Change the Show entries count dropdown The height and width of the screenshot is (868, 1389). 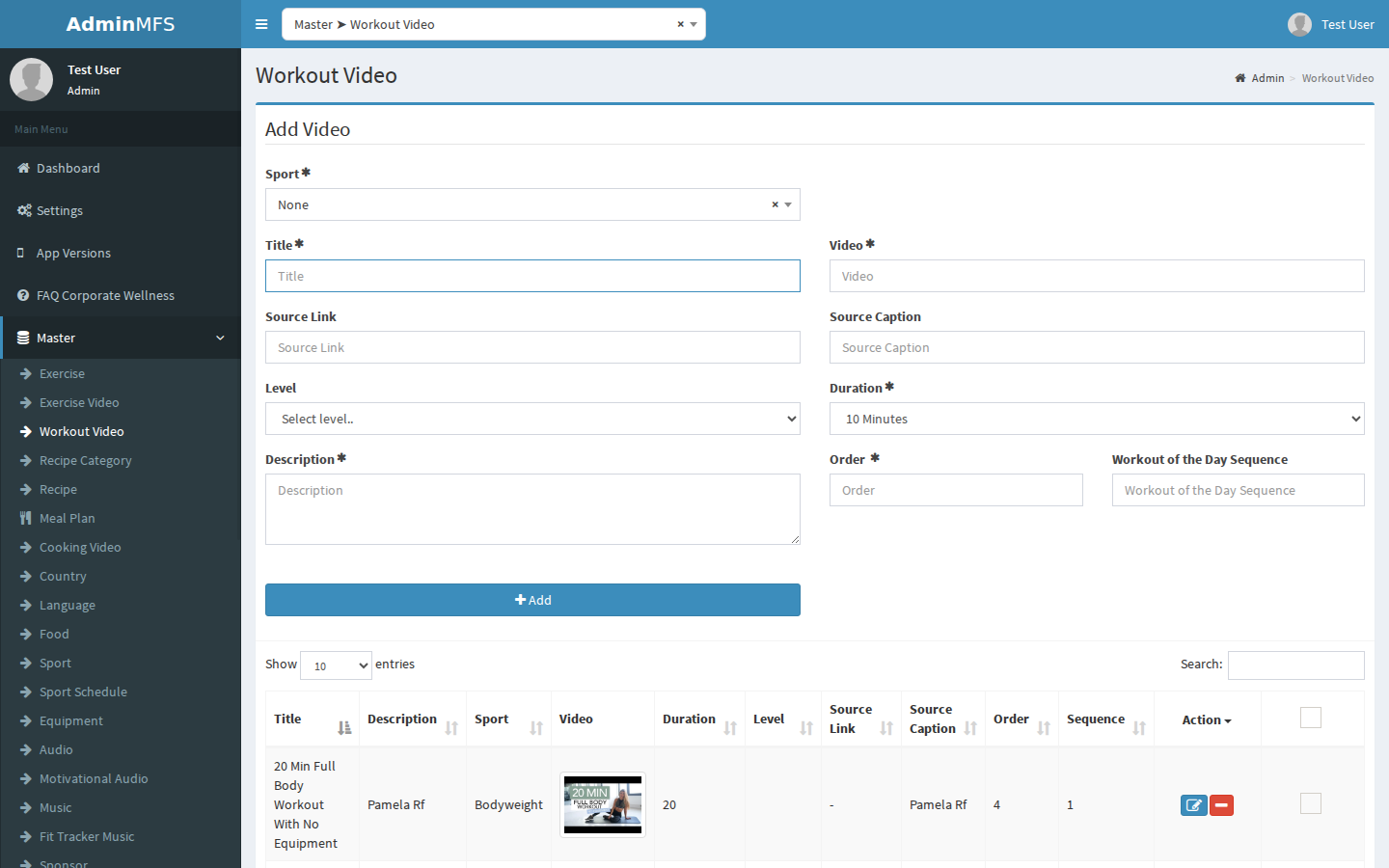click(336, 665)
